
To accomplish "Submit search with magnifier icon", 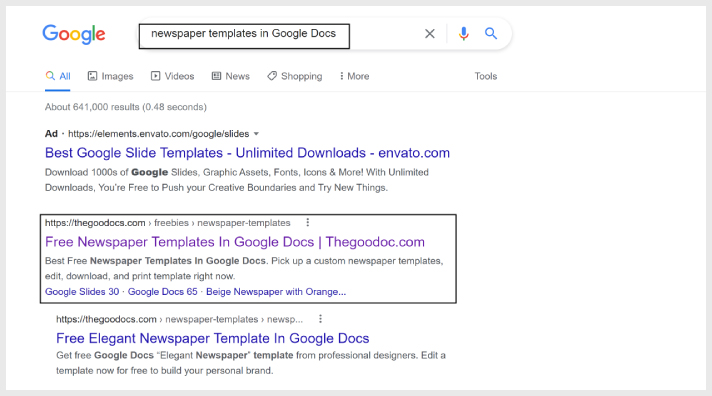I will 491,33.
